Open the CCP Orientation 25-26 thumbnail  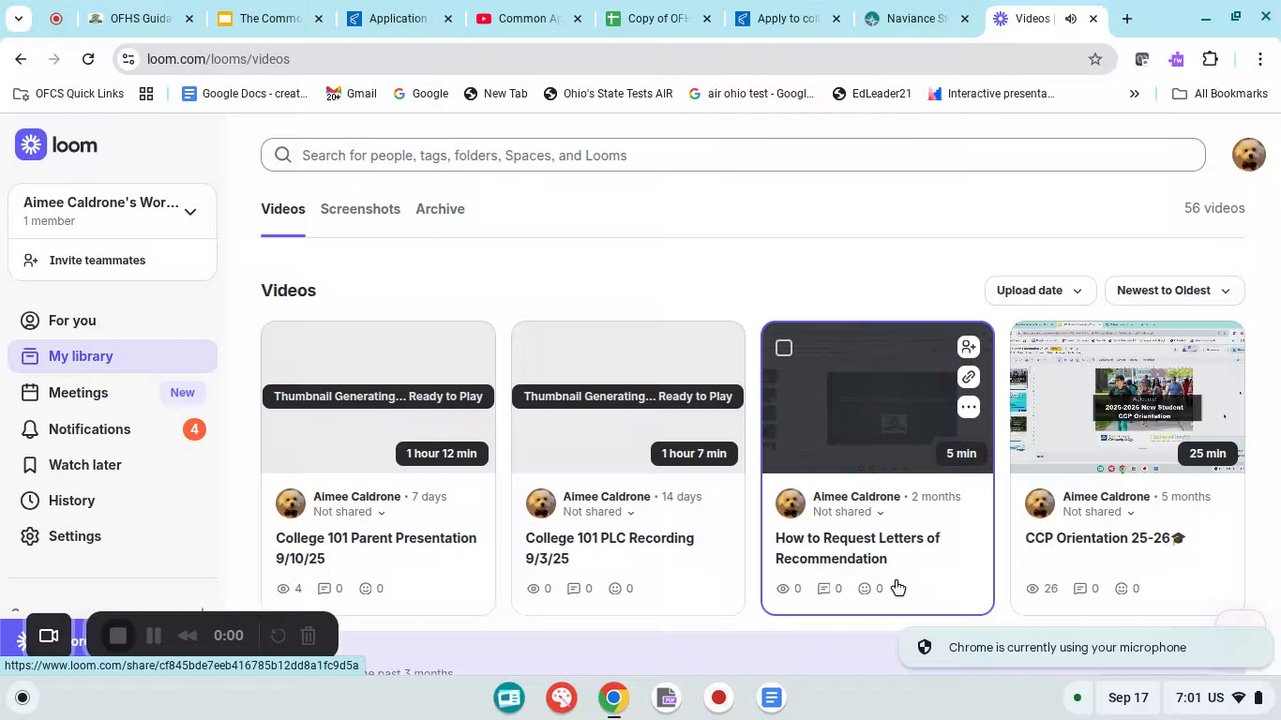tap(1128, 397)
